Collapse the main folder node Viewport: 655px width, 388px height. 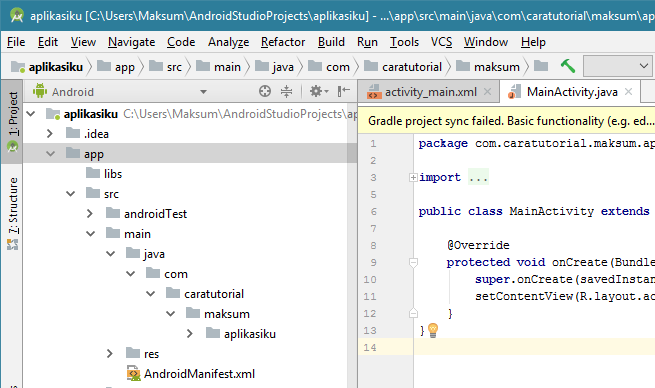91,234
